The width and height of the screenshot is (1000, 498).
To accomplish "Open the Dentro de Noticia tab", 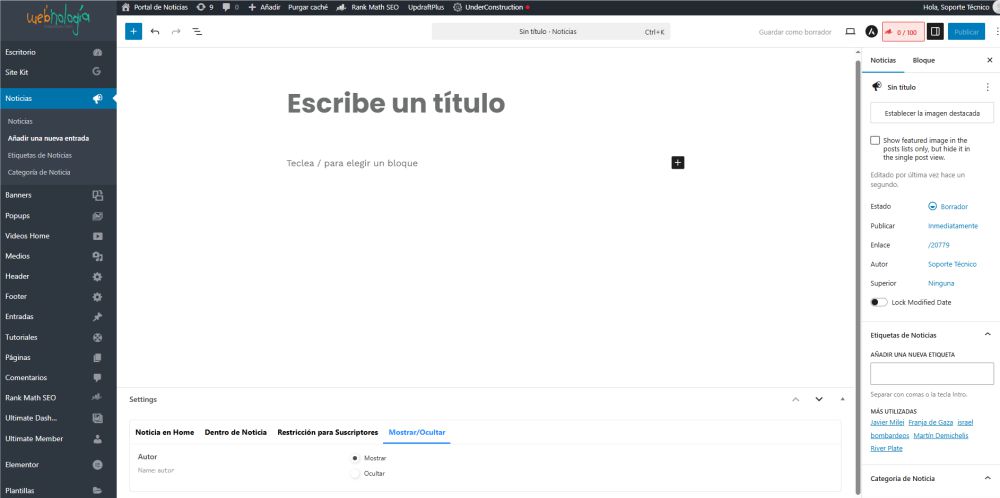I will (235, 432).
